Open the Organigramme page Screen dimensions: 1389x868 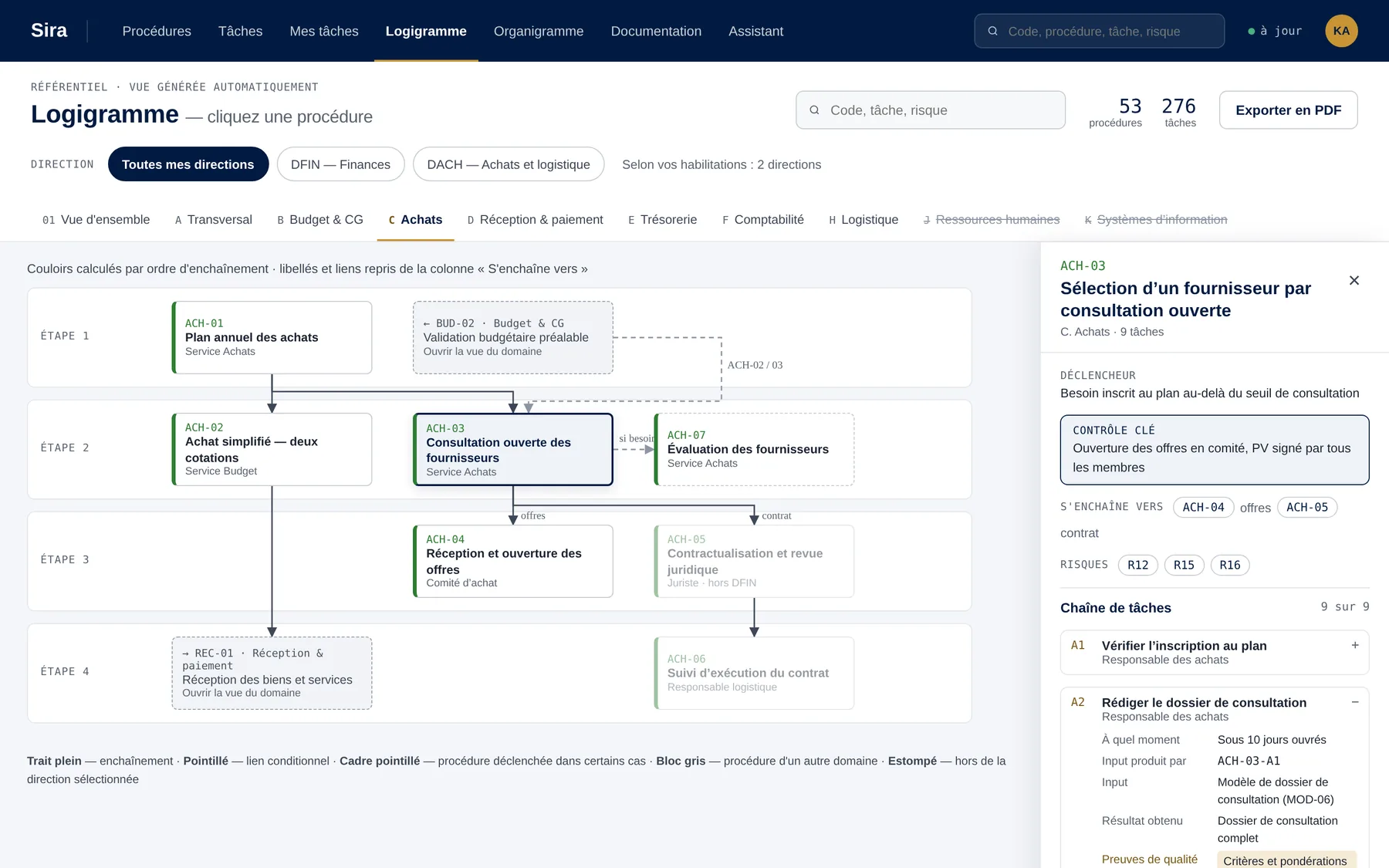(539, 31)
